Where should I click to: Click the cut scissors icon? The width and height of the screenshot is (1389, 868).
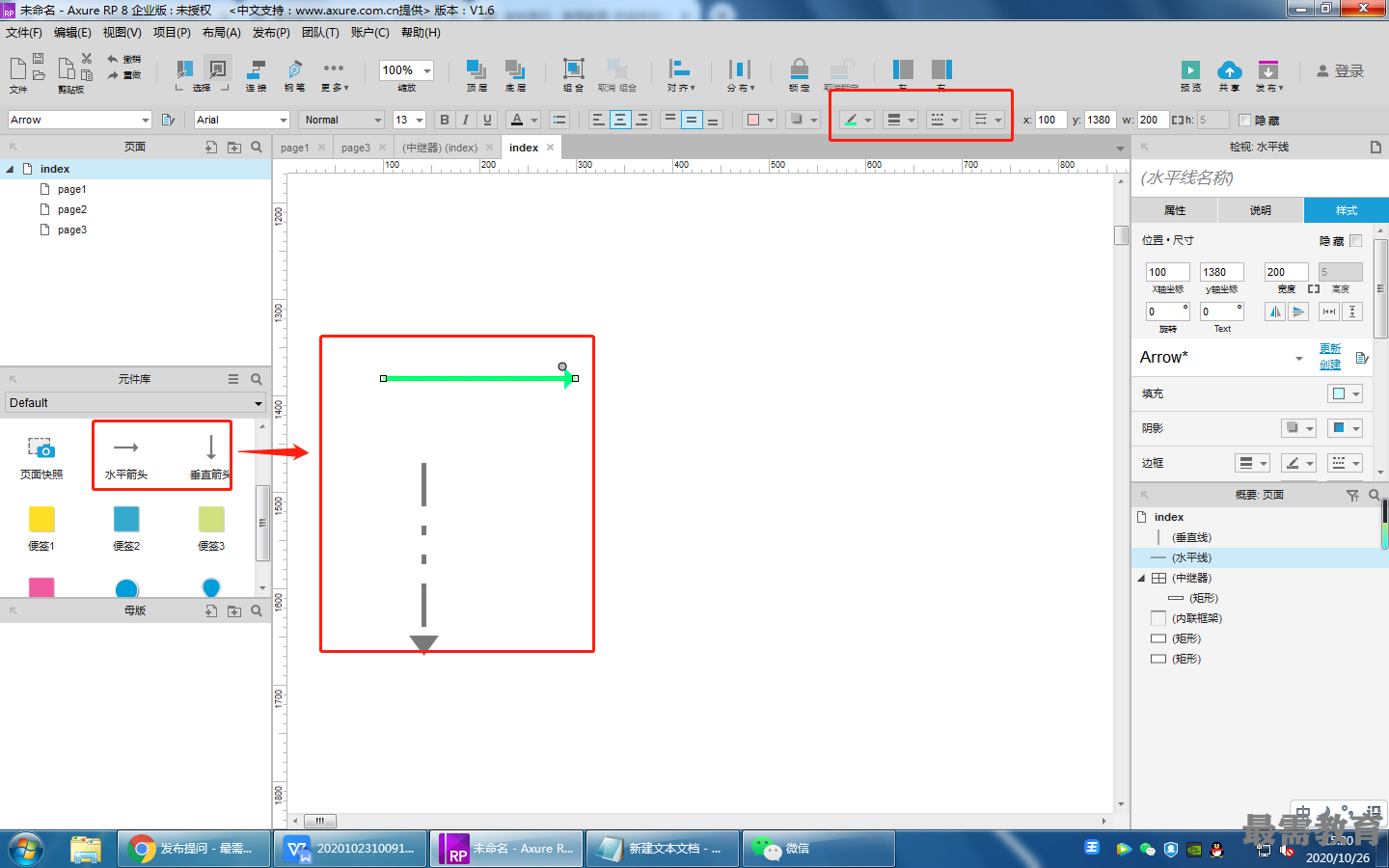[x=87, y=59]
